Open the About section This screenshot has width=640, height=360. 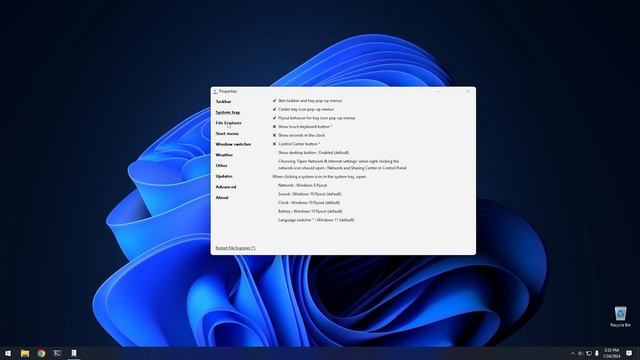[222, 198]
